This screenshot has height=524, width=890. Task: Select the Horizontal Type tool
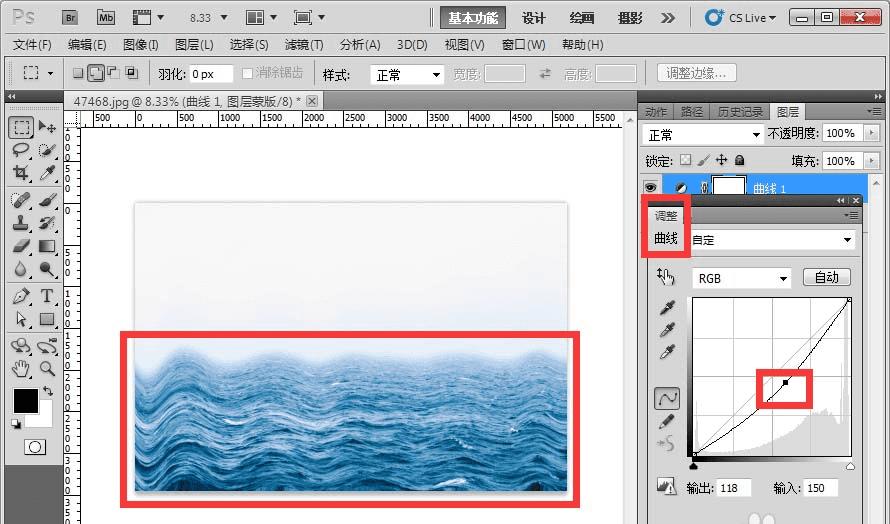pyautogui.click(x=47, y=296)
